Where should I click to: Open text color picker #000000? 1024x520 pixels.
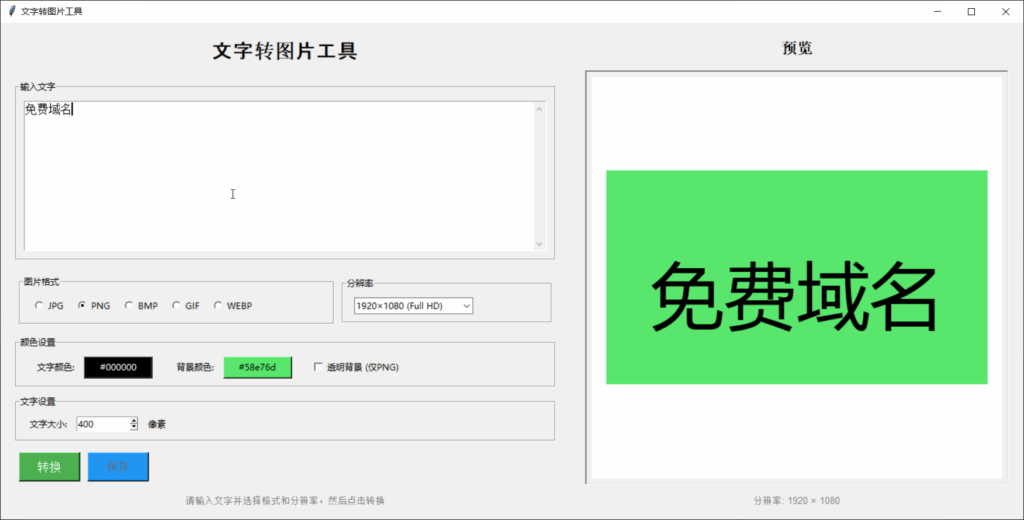point(118,367)
